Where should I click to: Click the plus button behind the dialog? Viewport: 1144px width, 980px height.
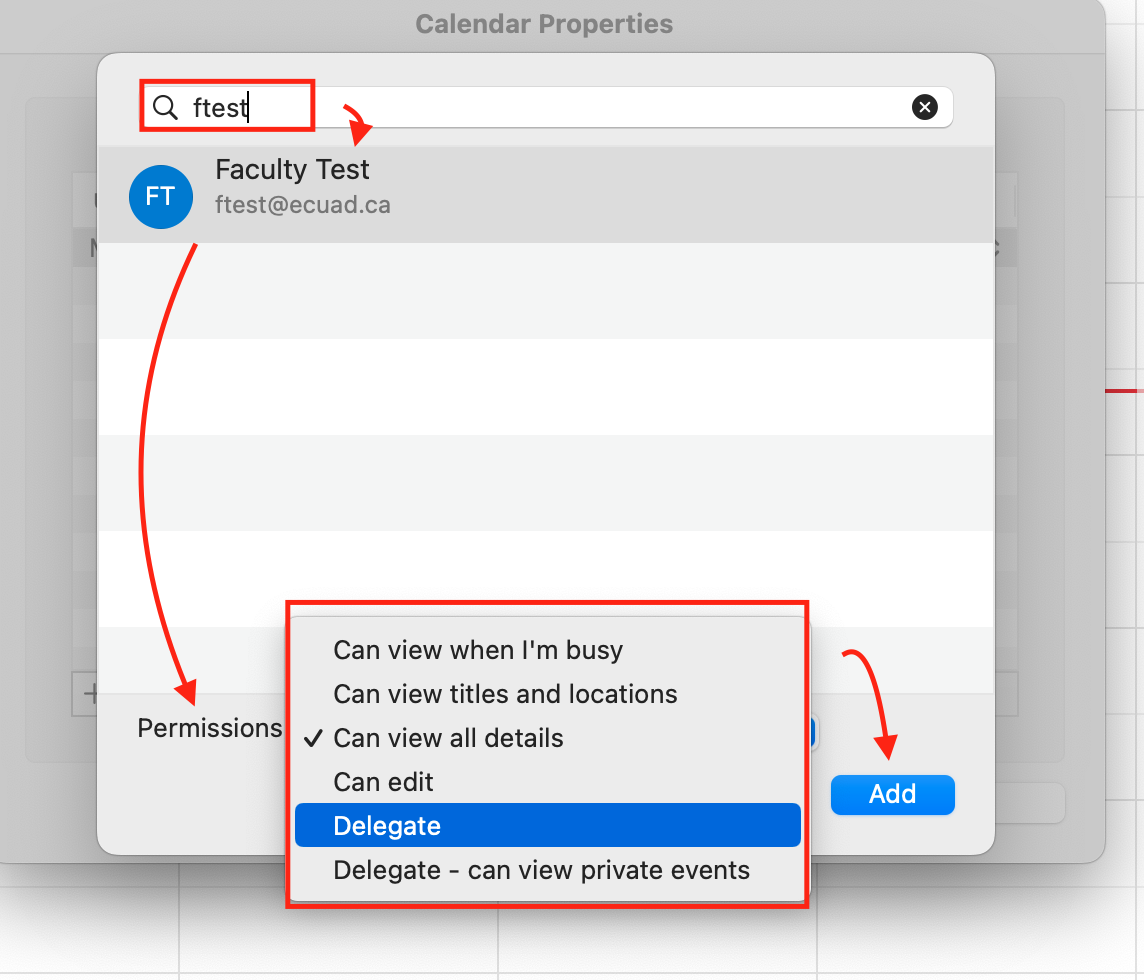pos(89,693)
